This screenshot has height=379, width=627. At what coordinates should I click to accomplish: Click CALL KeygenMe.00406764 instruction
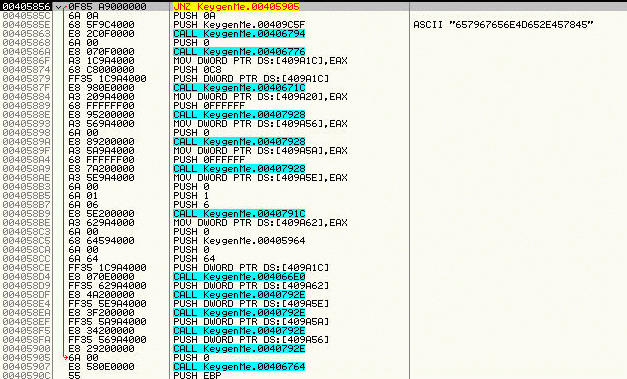coord(239,367)
